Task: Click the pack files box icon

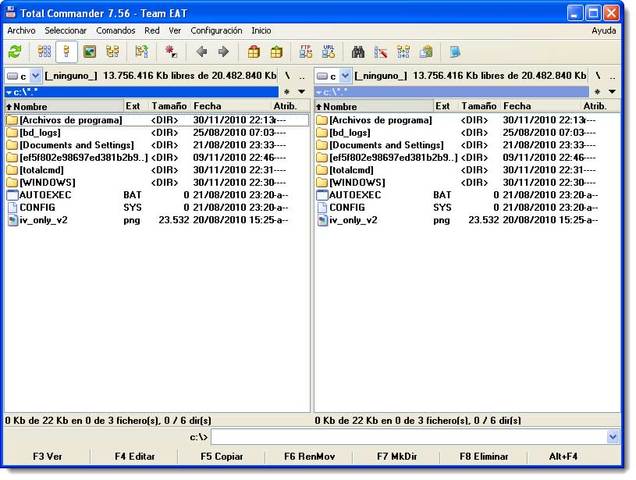Action: click(x=254, y=52)
